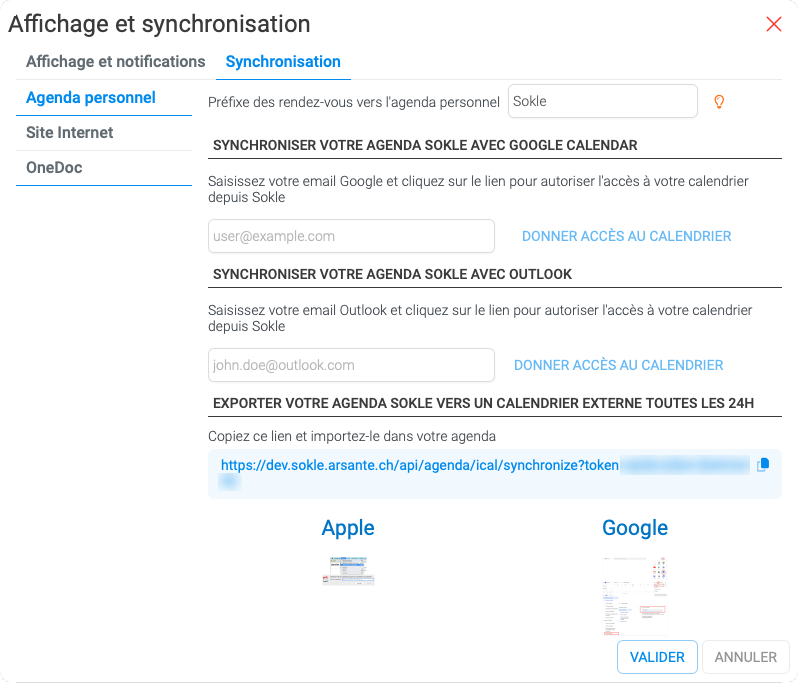
Task: Focus the Google email field user@example.com
Action: click(x=351, y=236)
